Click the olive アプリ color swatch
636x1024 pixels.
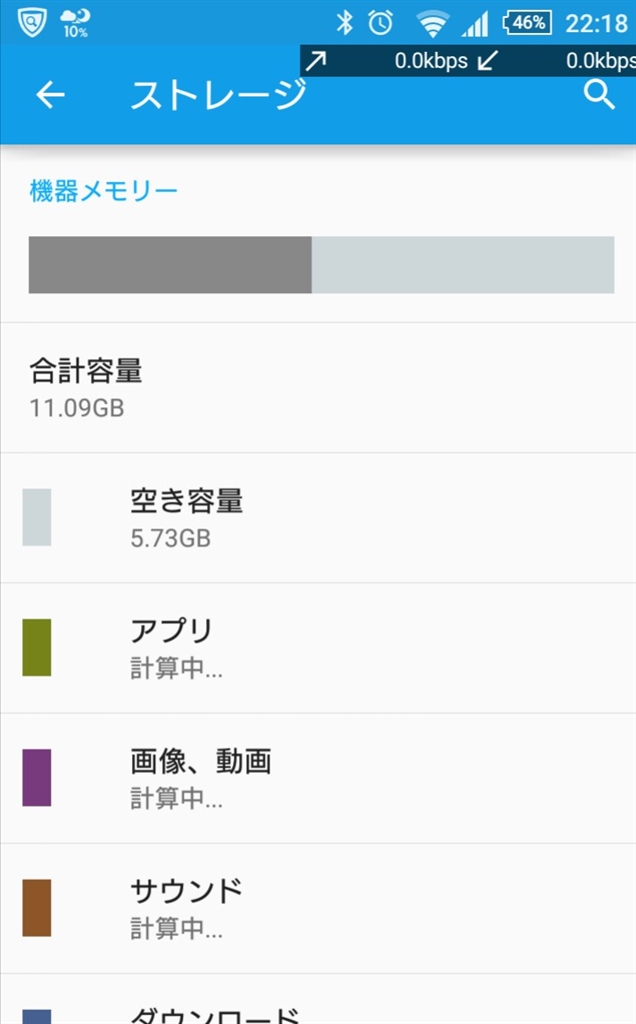tap(37, 647)
